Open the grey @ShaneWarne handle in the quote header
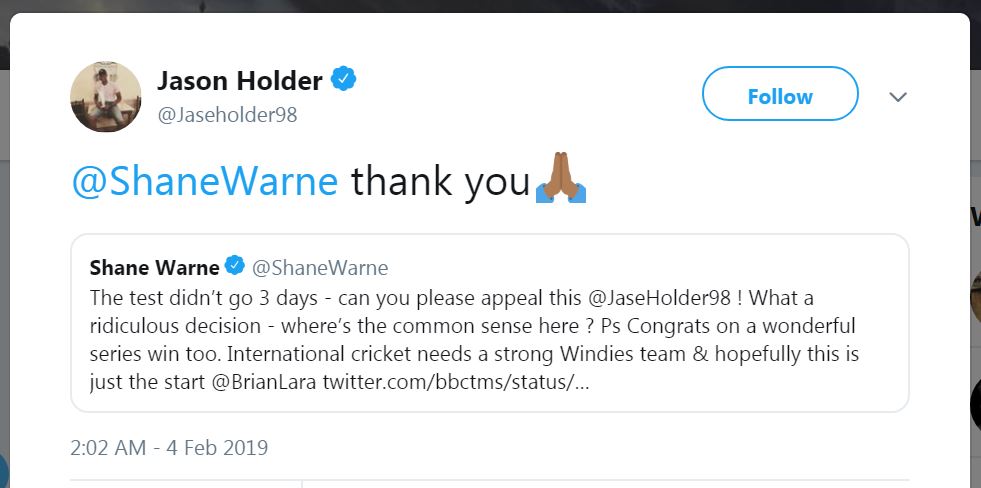The image size is (981, 488). pos(319,268)
